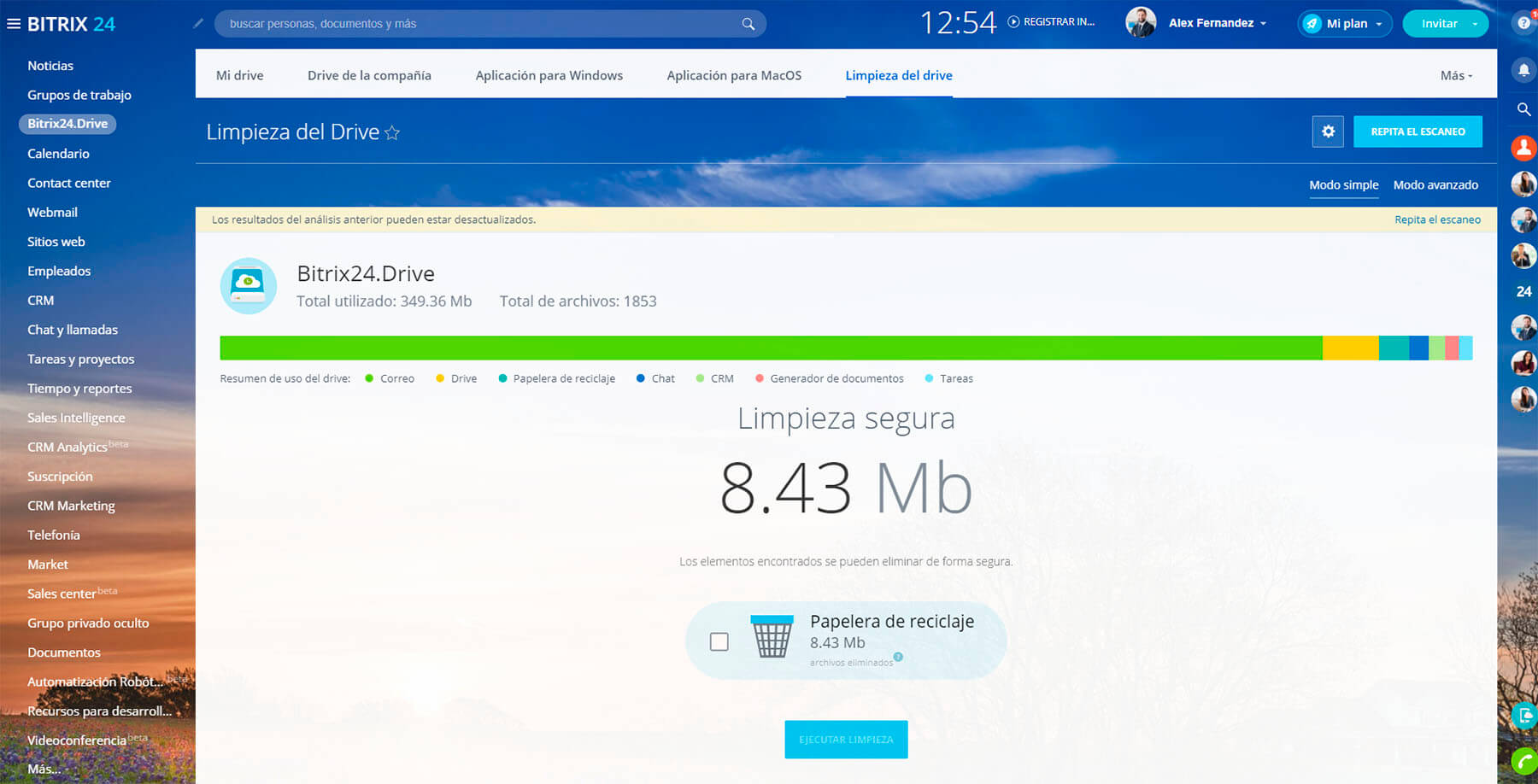Click the REPITA EL ESCANEO button
The height and width of the screenshot is (784, 1538).
[x=1418, y=132]
